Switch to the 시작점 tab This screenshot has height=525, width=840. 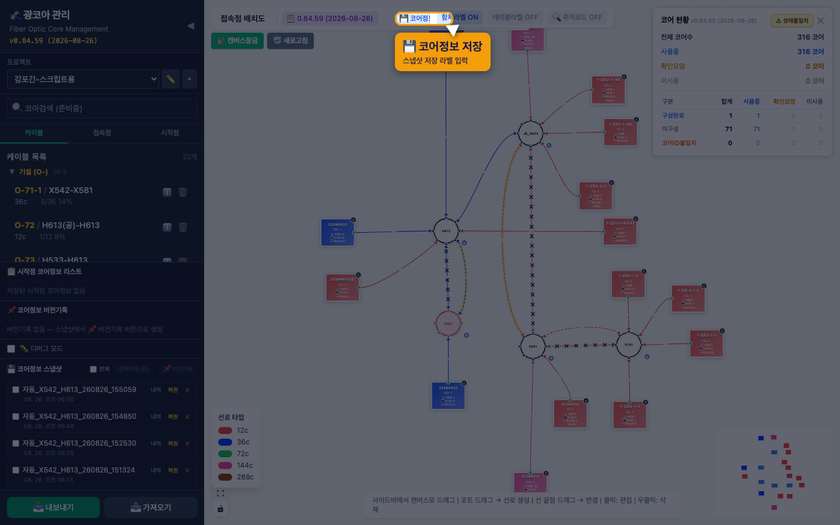170,133
